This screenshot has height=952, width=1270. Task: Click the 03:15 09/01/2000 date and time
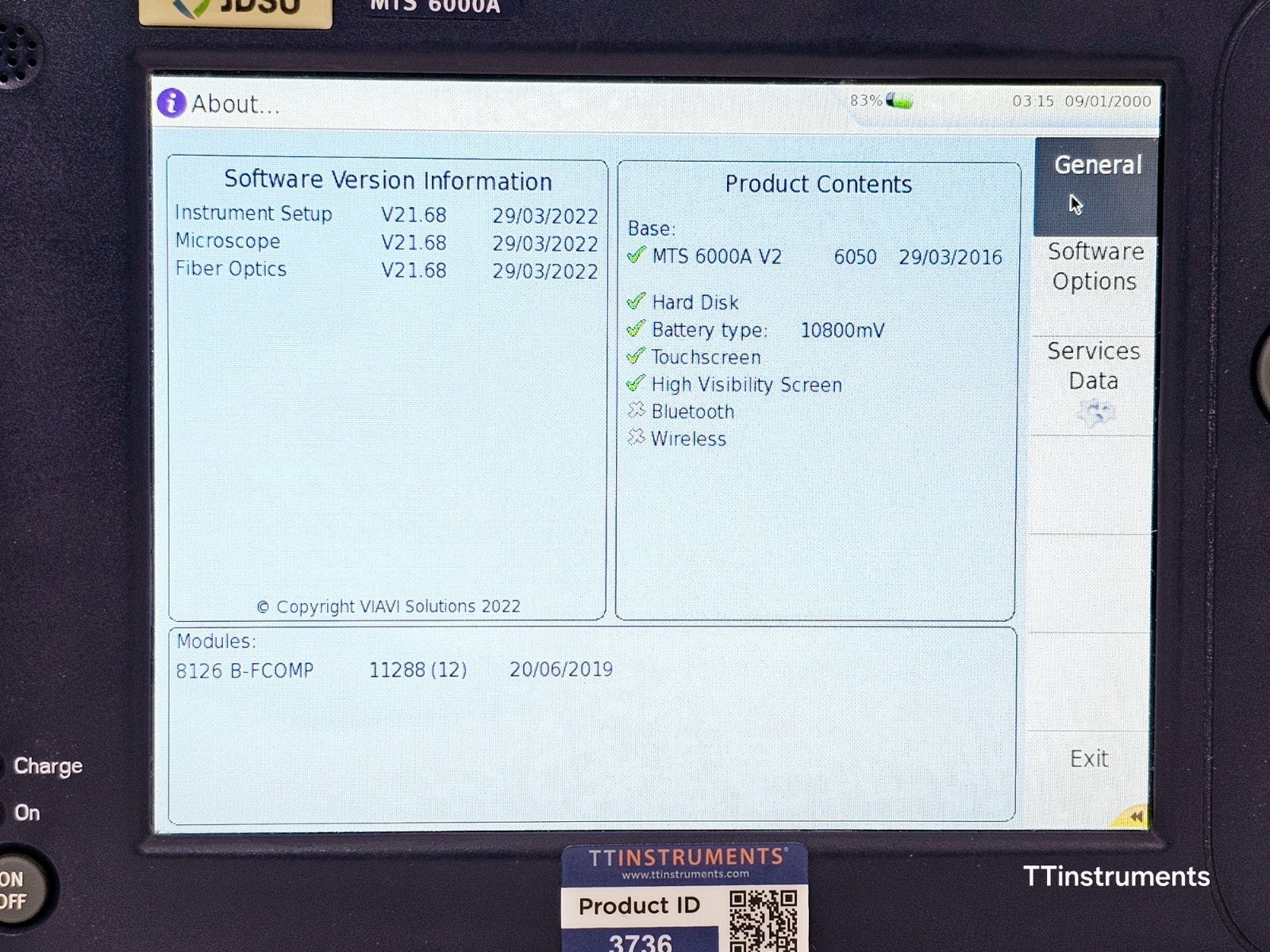pos(1081,102)
